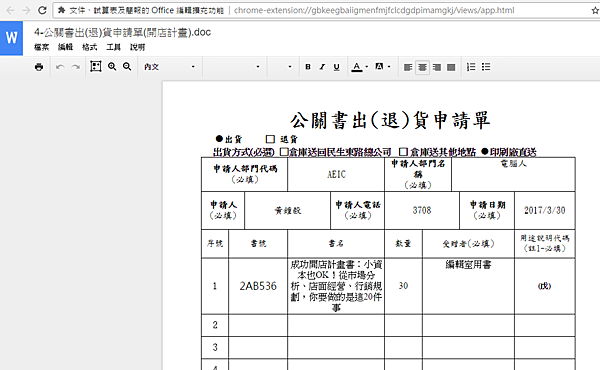
Task: Click the book number 2AB536
Action: 258,286
